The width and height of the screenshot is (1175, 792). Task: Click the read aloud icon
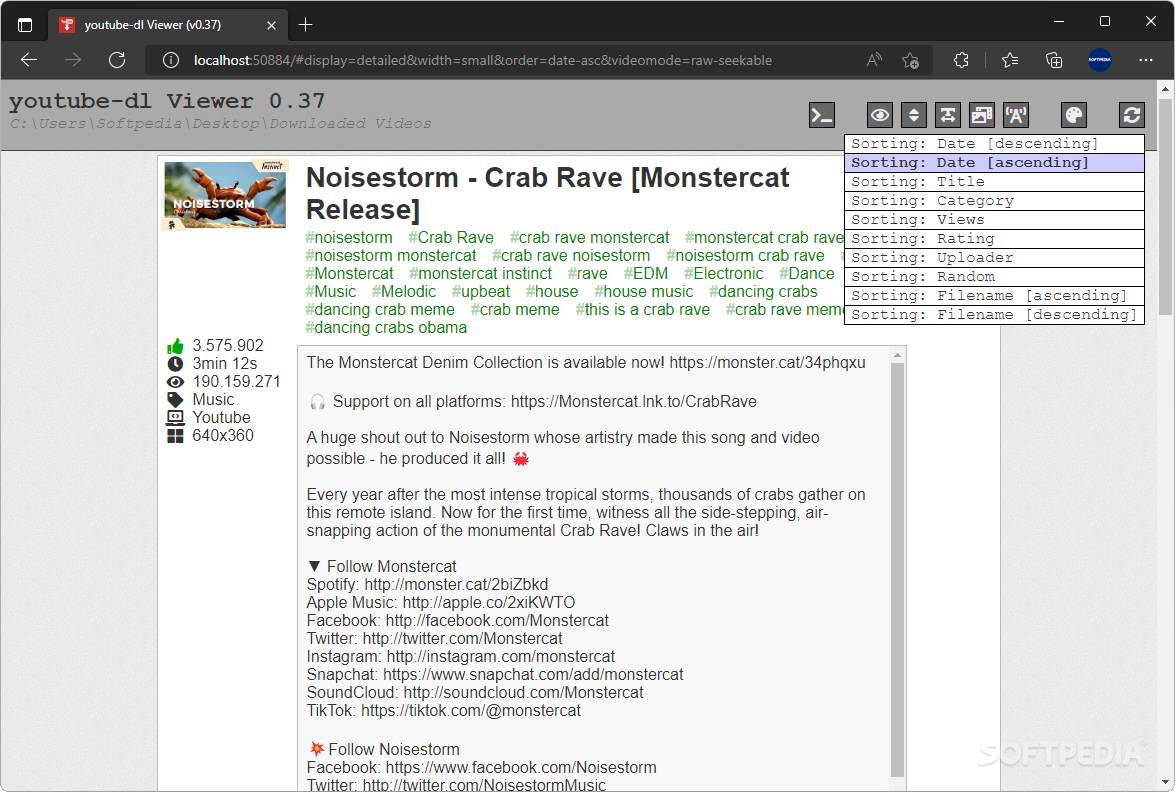tap(874, 60)
